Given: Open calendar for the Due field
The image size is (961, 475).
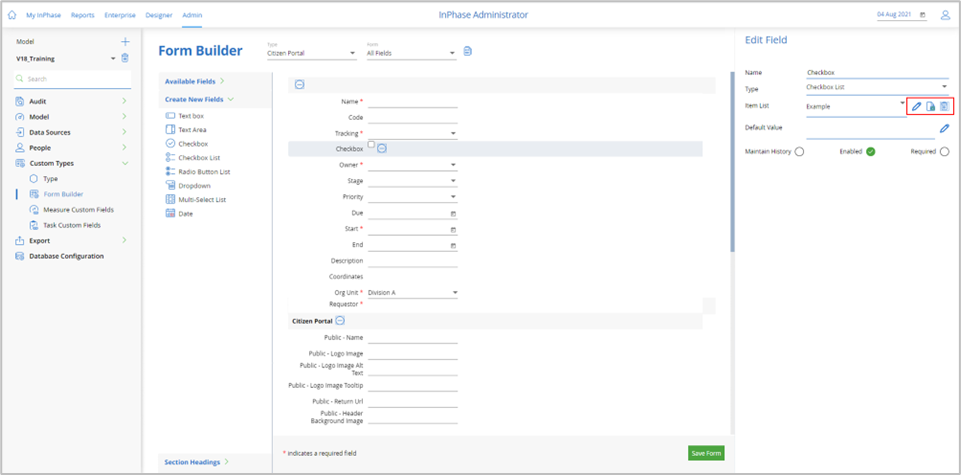Looking at the screenshot, I should tap(454, 214).
